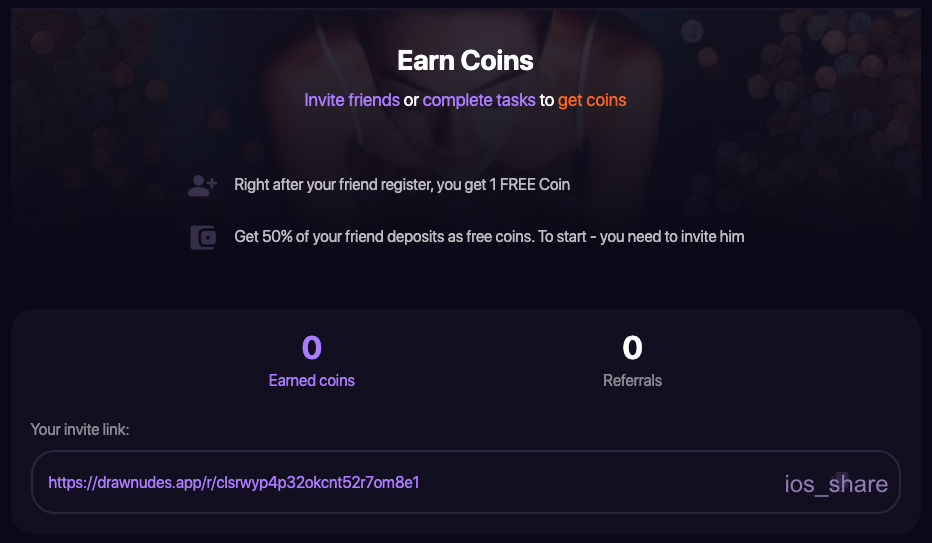This screenshot has height=543, width=932.
Task: Click the coin pile backdrop at right
Action: [x=850, y=120]
